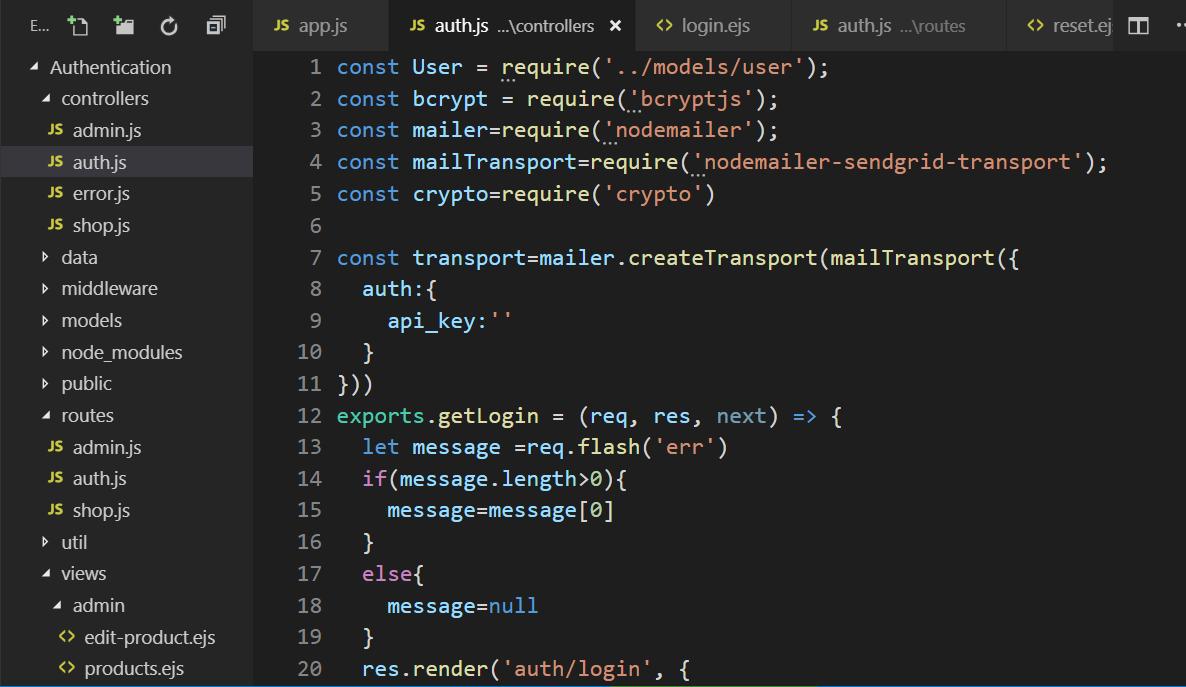Open edit-product.ejs file
1186x687 pixels.
click(150, 638)
